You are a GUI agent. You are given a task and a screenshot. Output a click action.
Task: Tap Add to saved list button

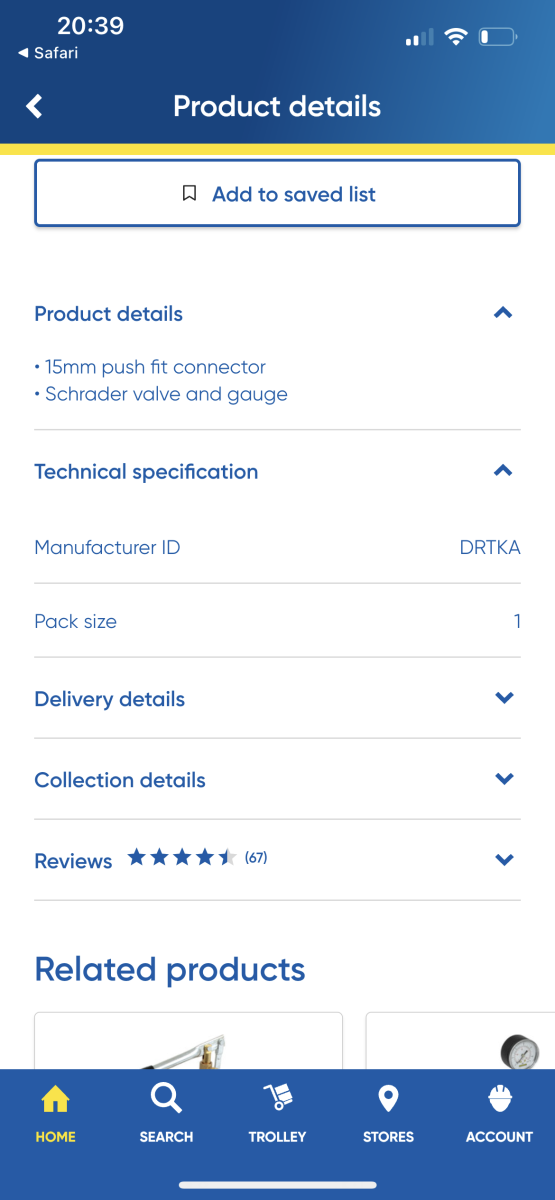click(277, 193)
